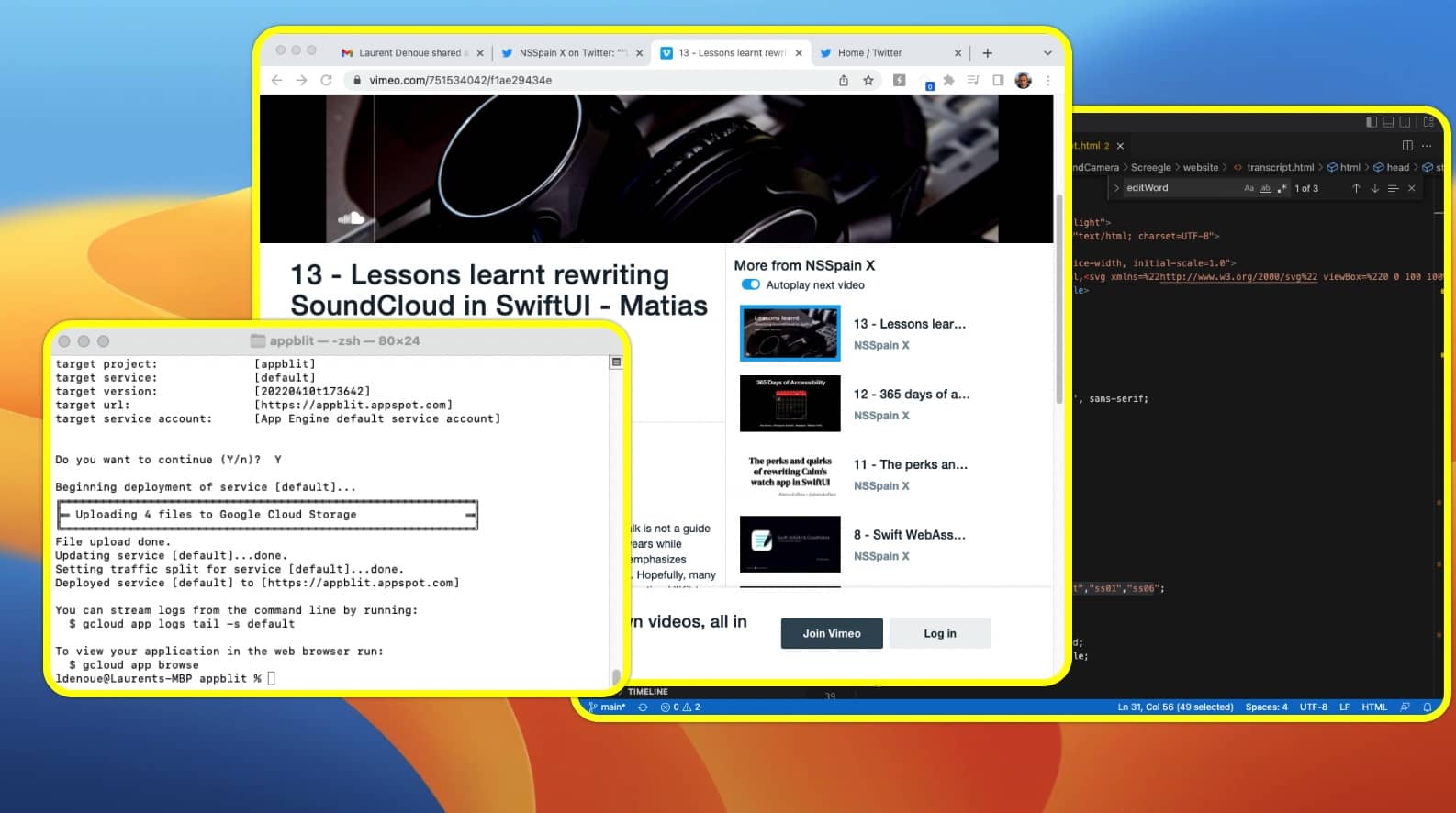1456x813 pixels.
Task: Close the .html editor tab in VS Code
Action: coord(1120,146)
